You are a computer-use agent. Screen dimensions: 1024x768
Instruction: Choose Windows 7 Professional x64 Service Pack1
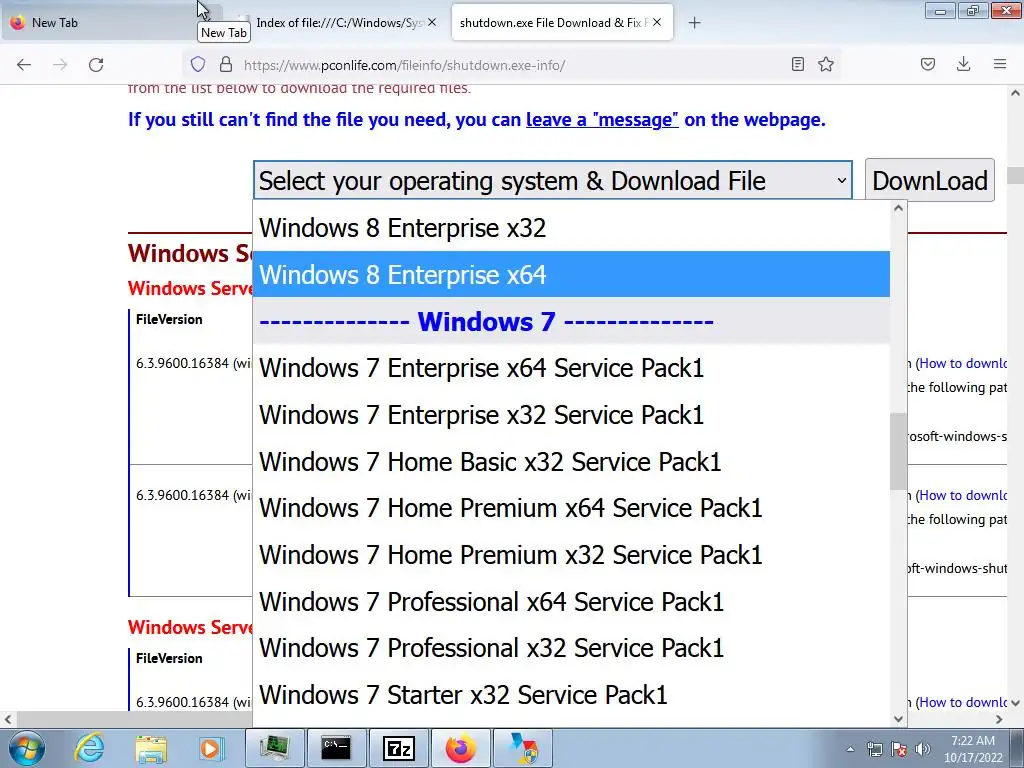coord(571,601)
